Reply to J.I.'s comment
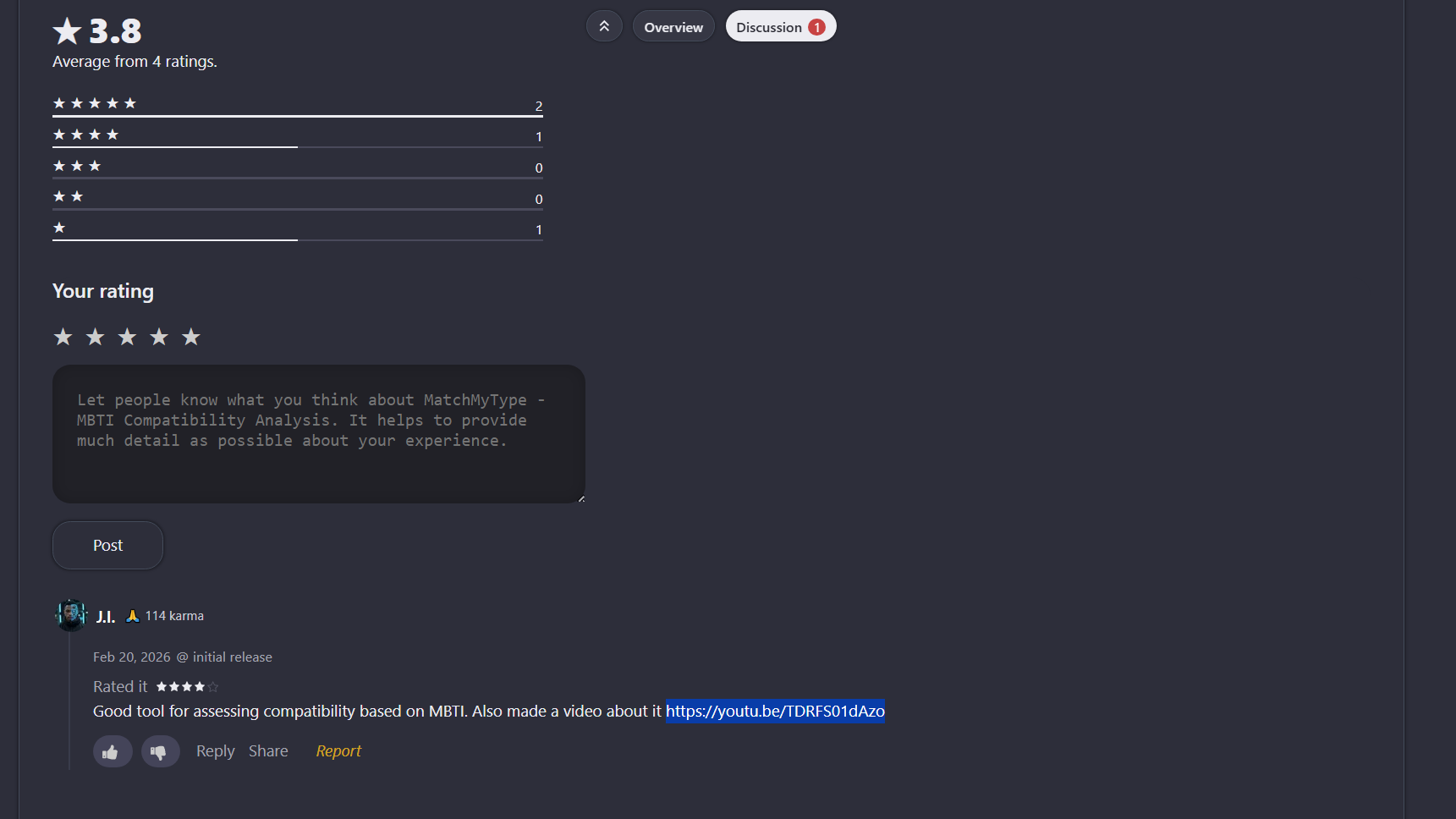 coord(215,751)
